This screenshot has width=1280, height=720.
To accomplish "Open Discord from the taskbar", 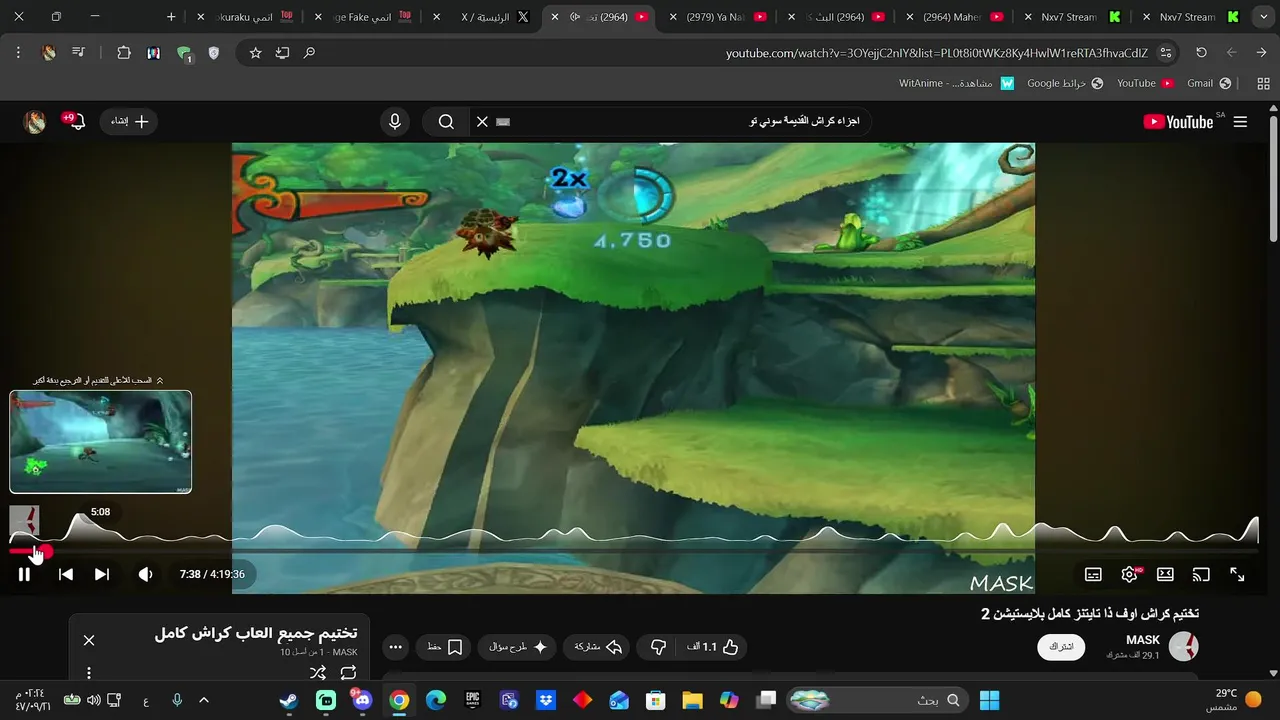I will 362,700.
